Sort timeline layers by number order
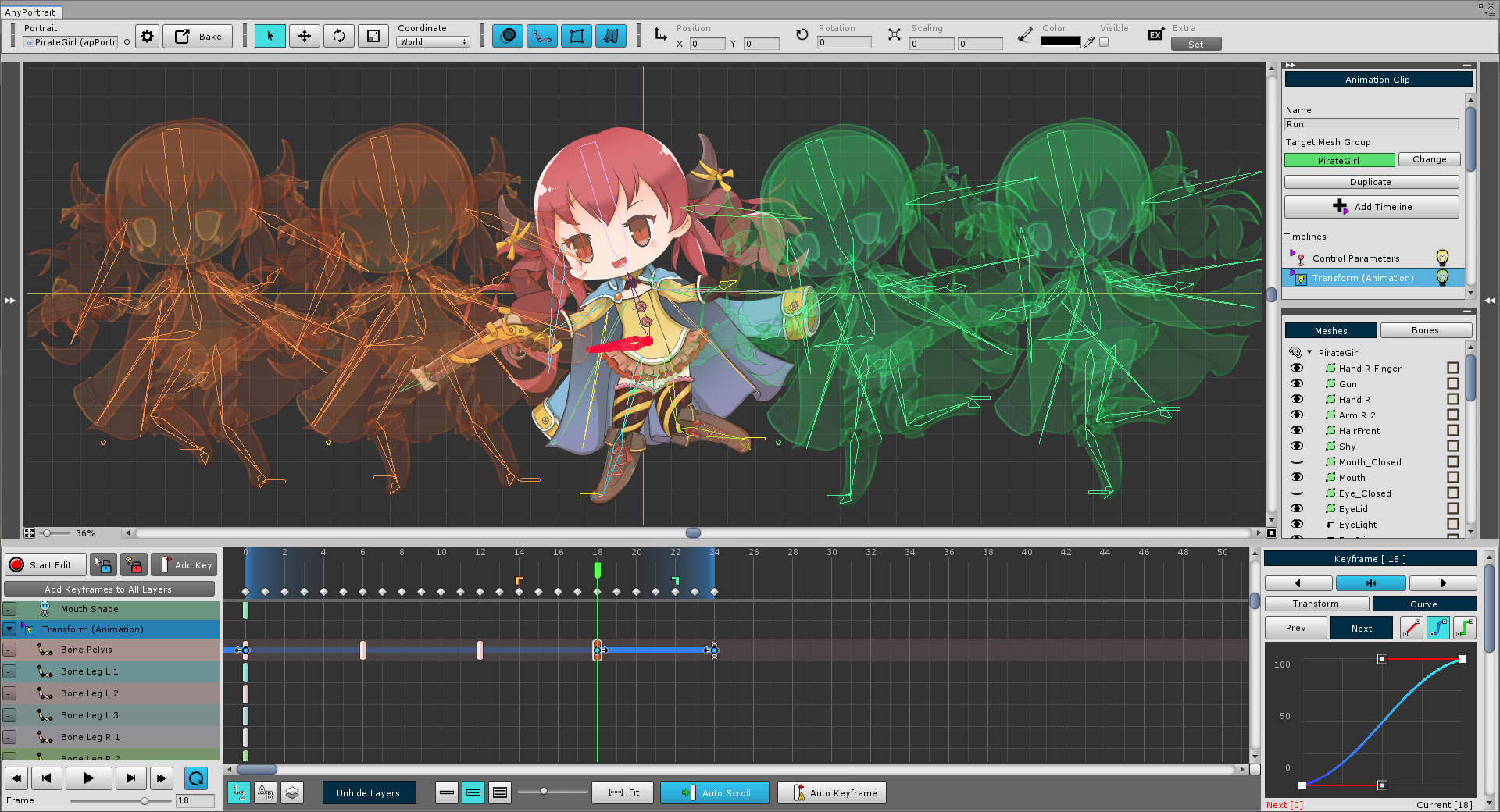Viewport: 1500px width, 812px height. tap(239, 792)
